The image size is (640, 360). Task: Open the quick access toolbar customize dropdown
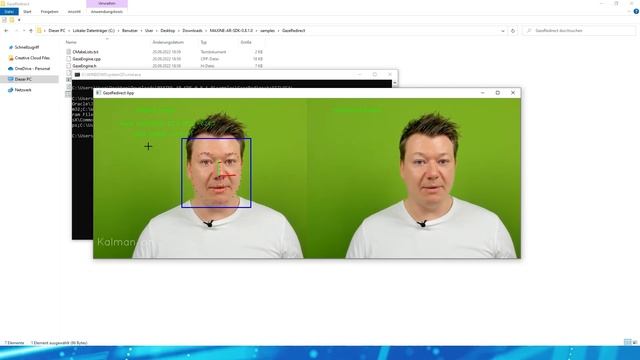click(19, 20)
